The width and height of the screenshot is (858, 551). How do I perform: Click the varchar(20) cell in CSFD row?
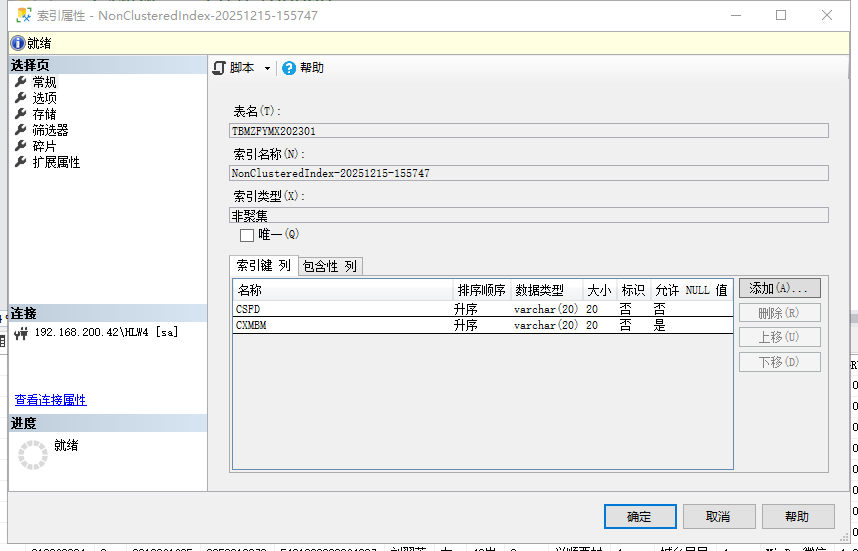(x=546, y=309)
